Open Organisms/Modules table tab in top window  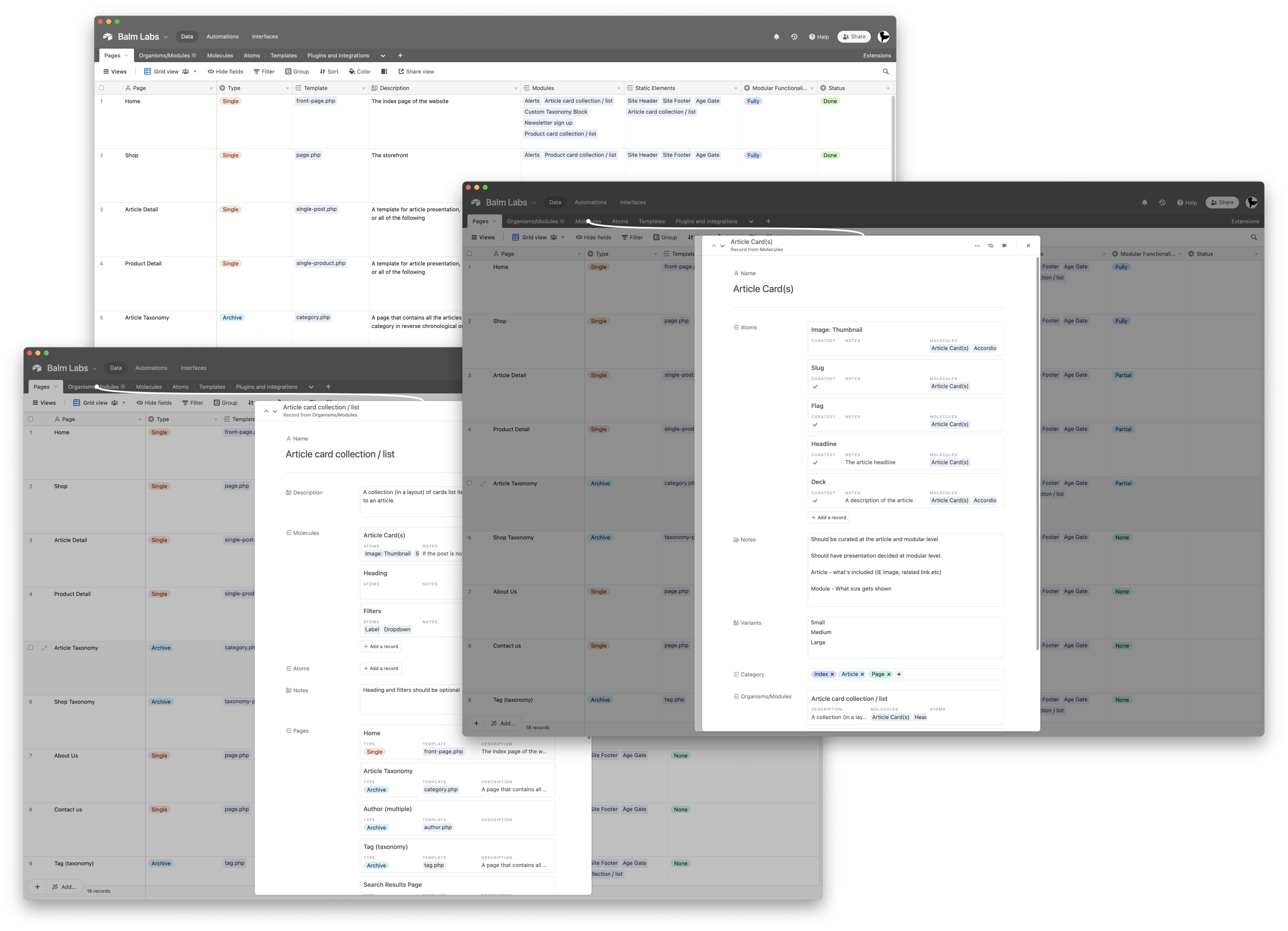(168, 56)
